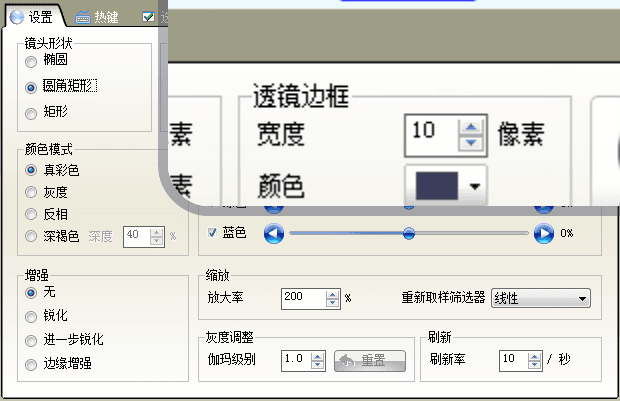This screenshot has height=401, width=620.
Task: Increase 放大率 with the up arrow
Action: tap(333, 295)
